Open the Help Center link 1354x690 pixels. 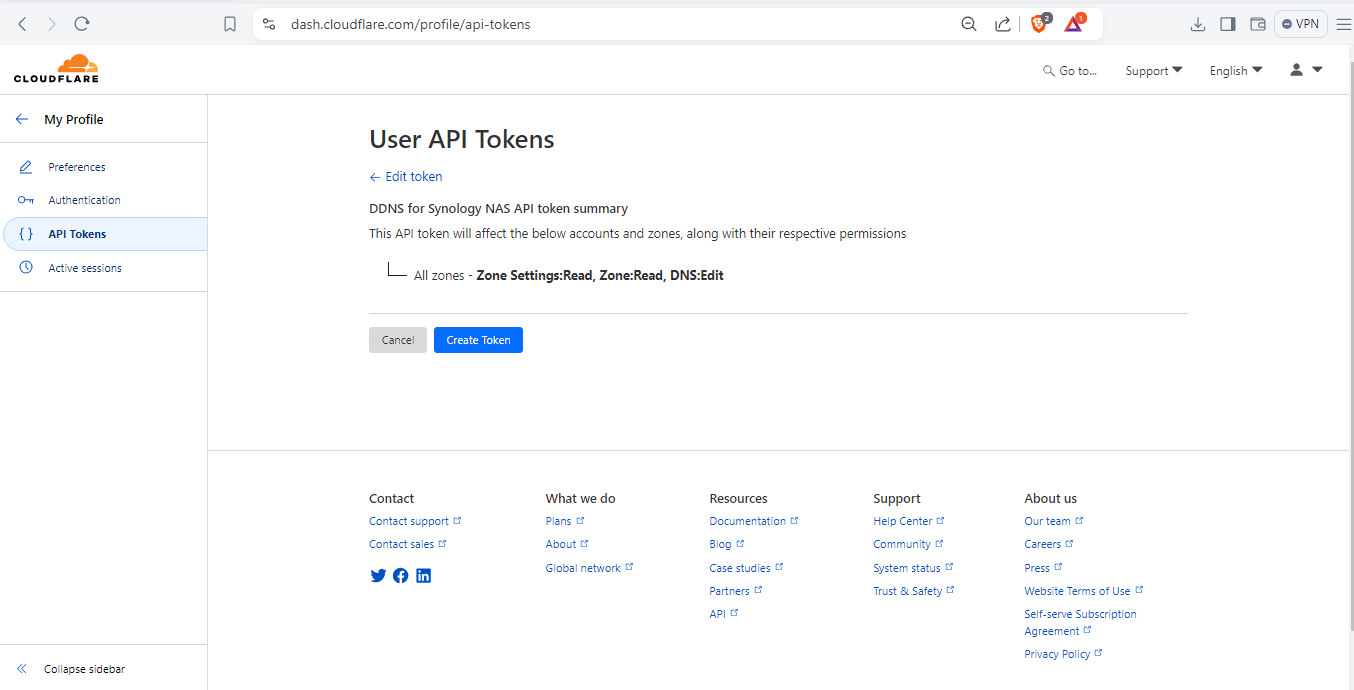point(909,521)
